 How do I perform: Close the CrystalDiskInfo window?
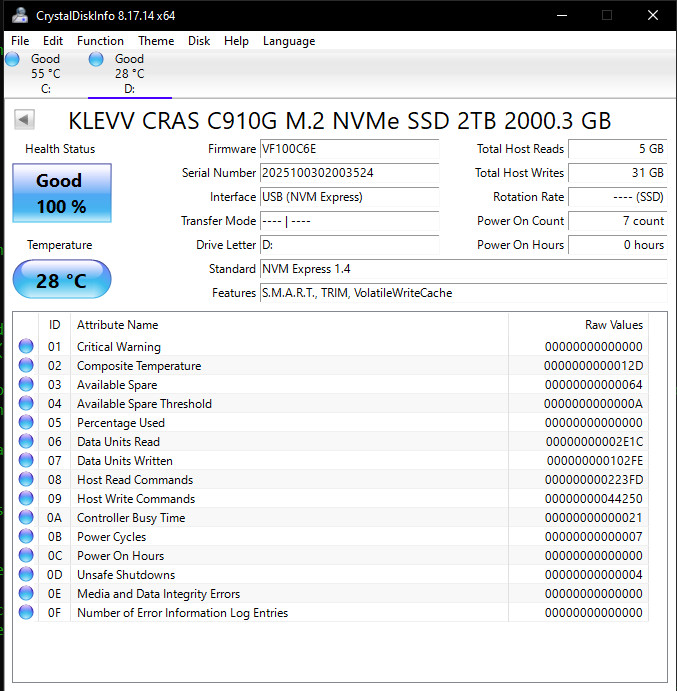tap(653, 15)
